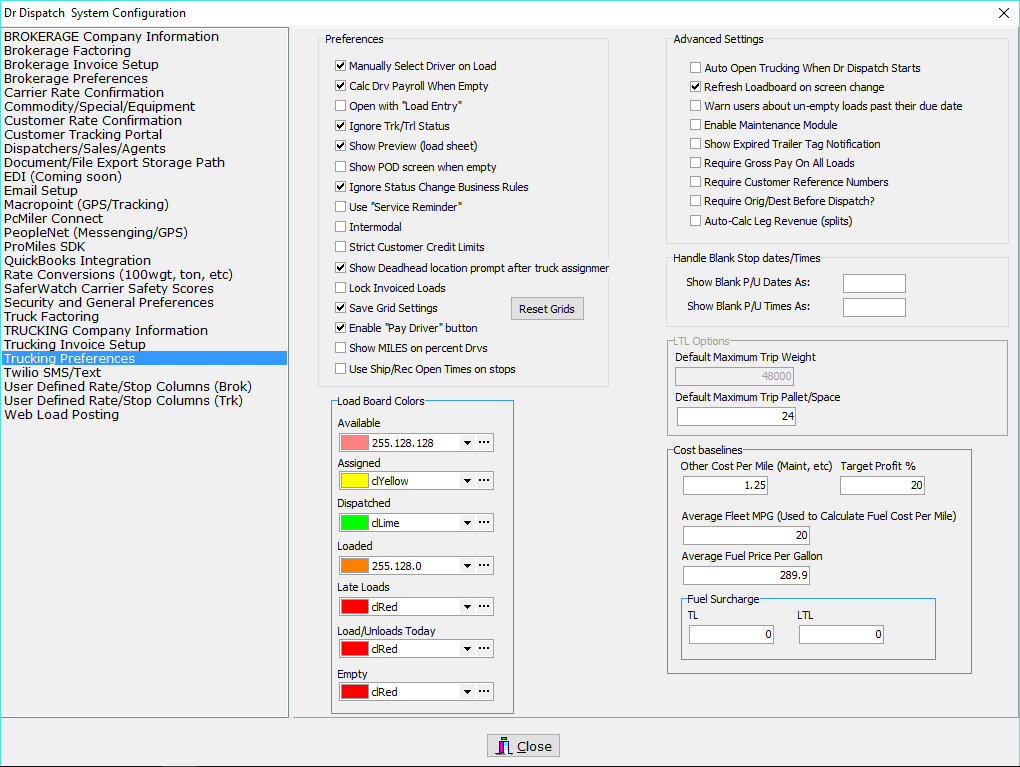
Task: Toggle Refresh Loadboard on screen change
Action: (695, 87)
